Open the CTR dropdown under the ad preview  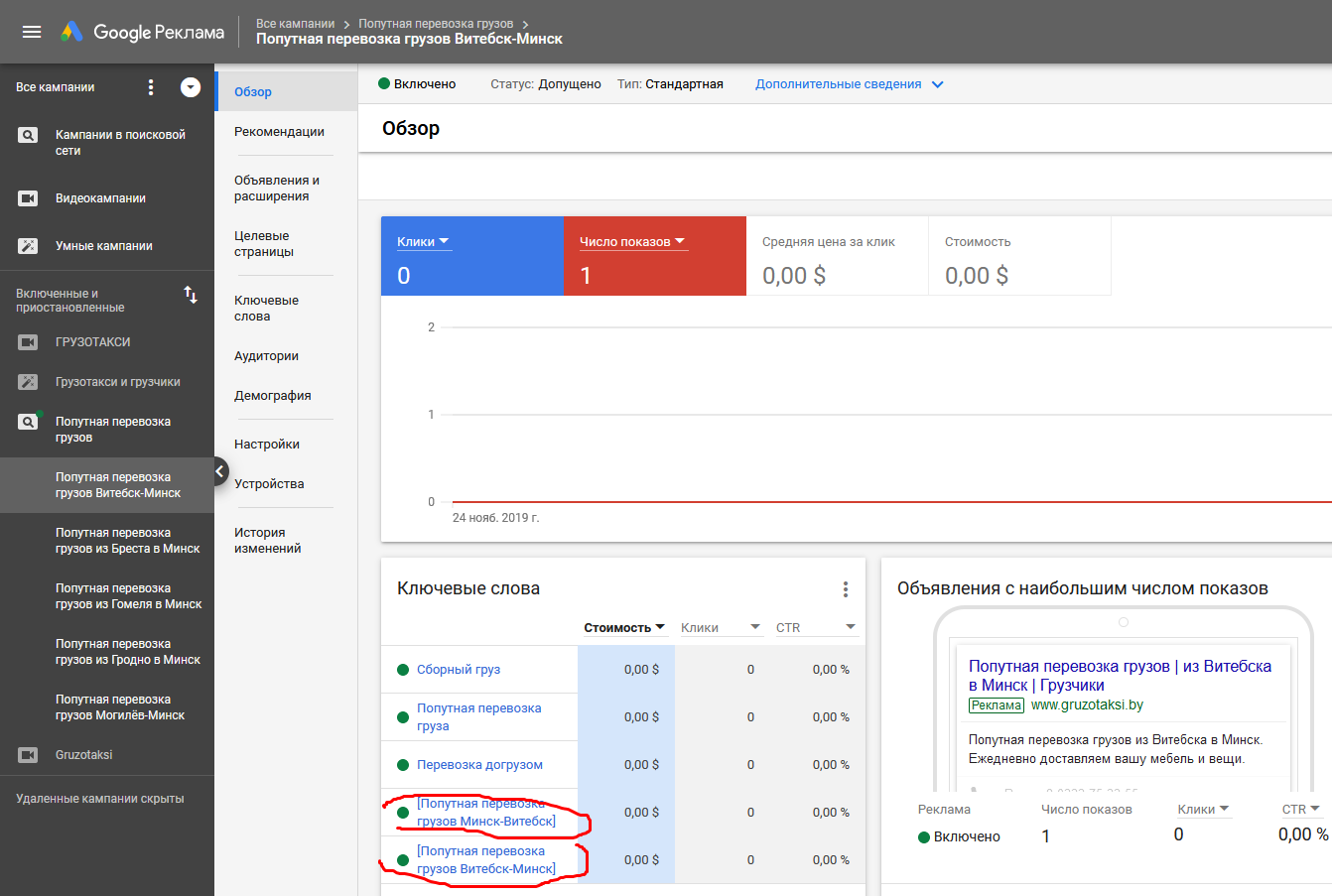click(x=1301, y=809)
